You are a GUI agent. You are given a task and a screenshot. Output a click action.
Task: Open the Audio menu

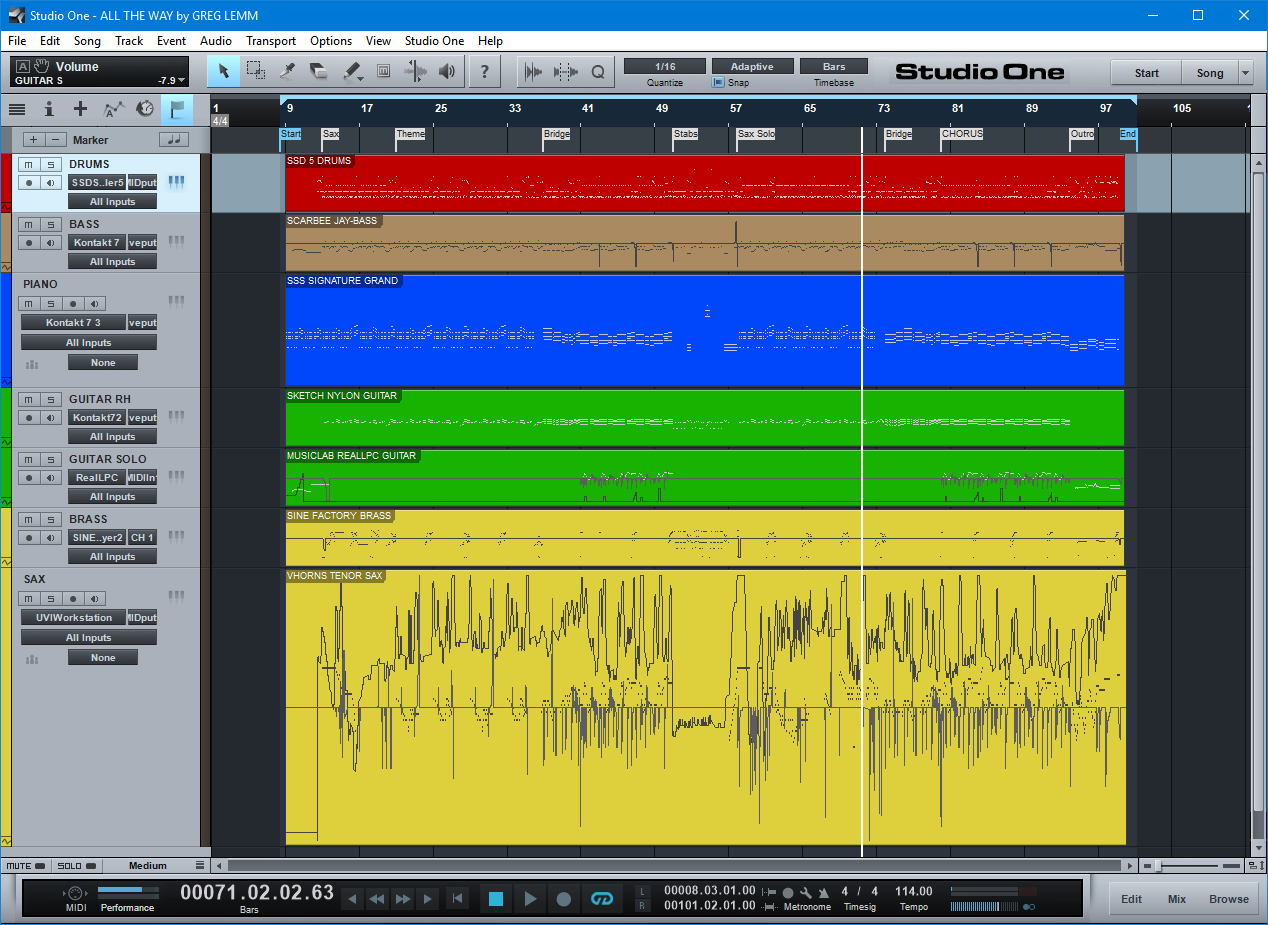216,41
